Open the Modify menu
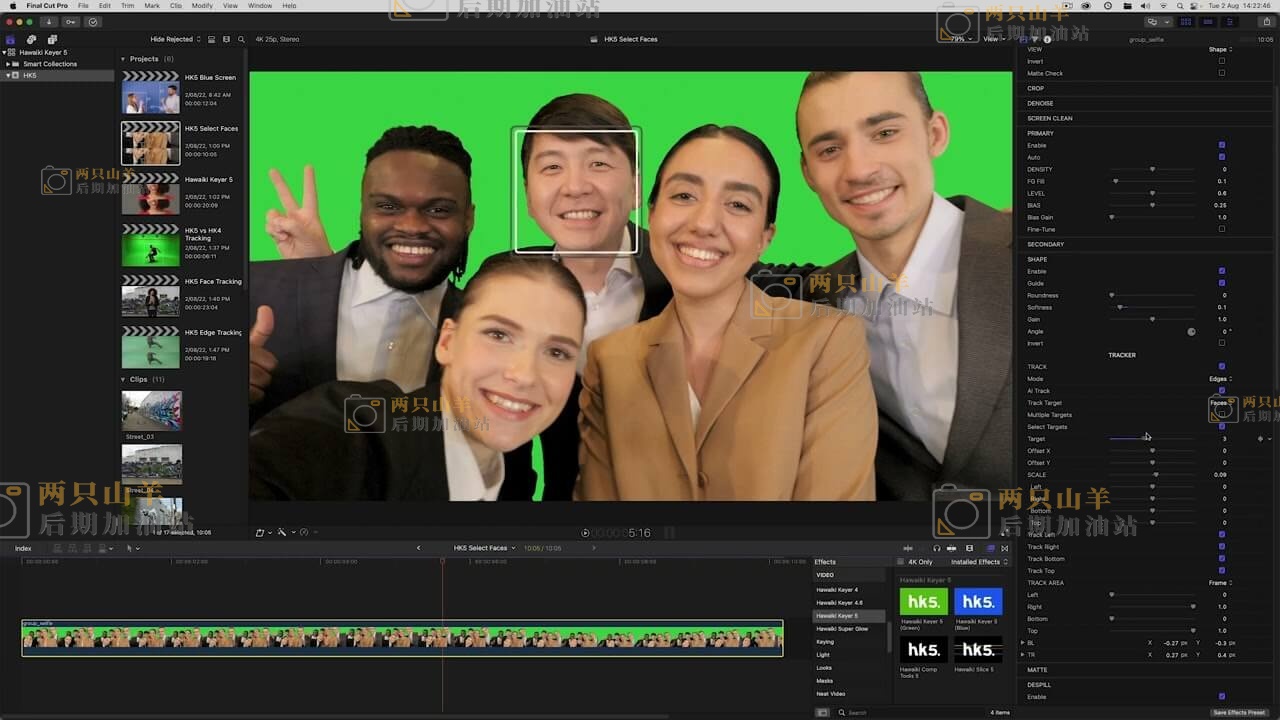This screenshot has height=720, width=1280. click(x=202, y=6)
